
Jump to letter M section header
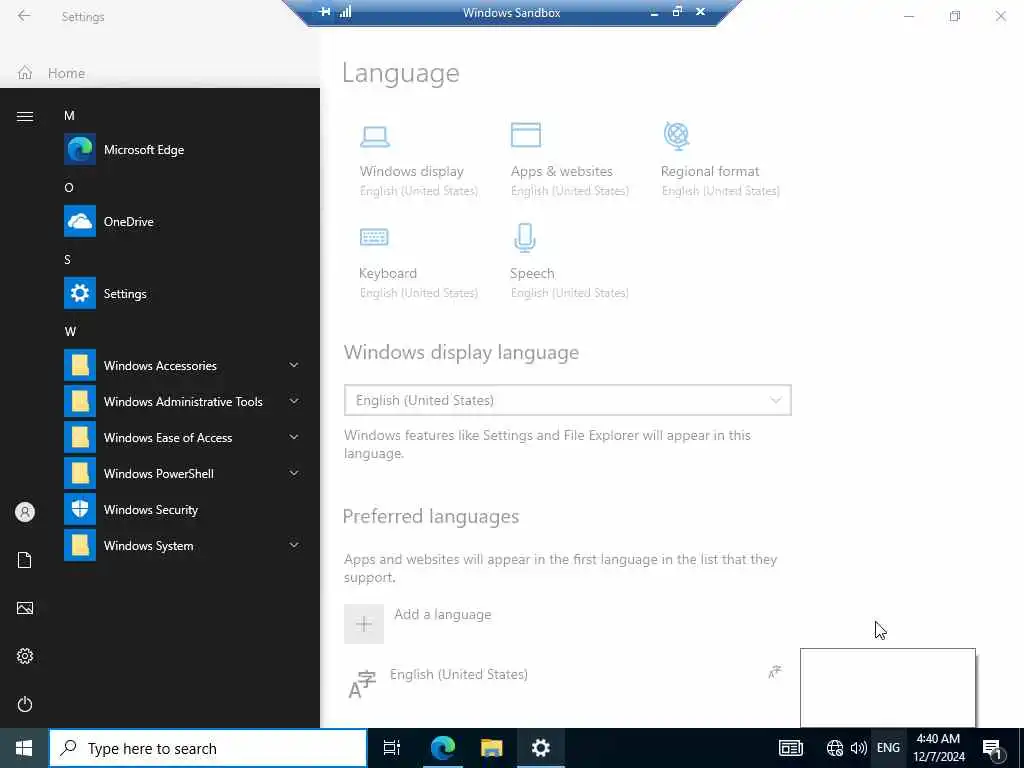[x=69, y=116]
